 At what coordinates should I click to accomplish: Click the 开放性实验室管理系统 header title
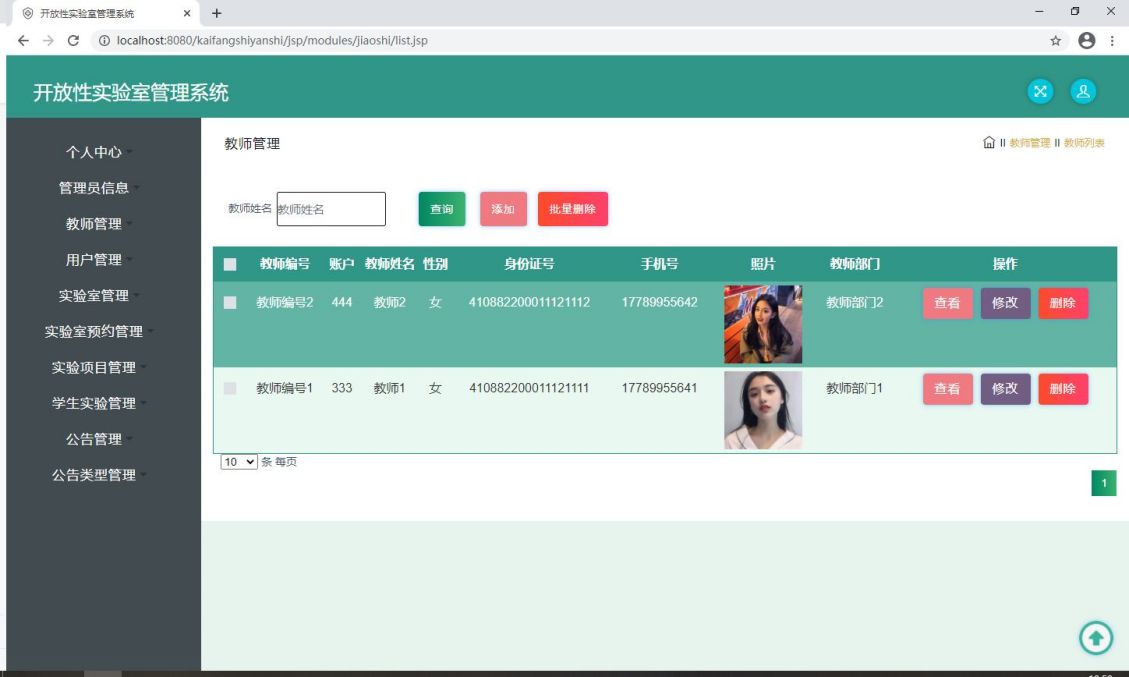[x=131, y=92]
